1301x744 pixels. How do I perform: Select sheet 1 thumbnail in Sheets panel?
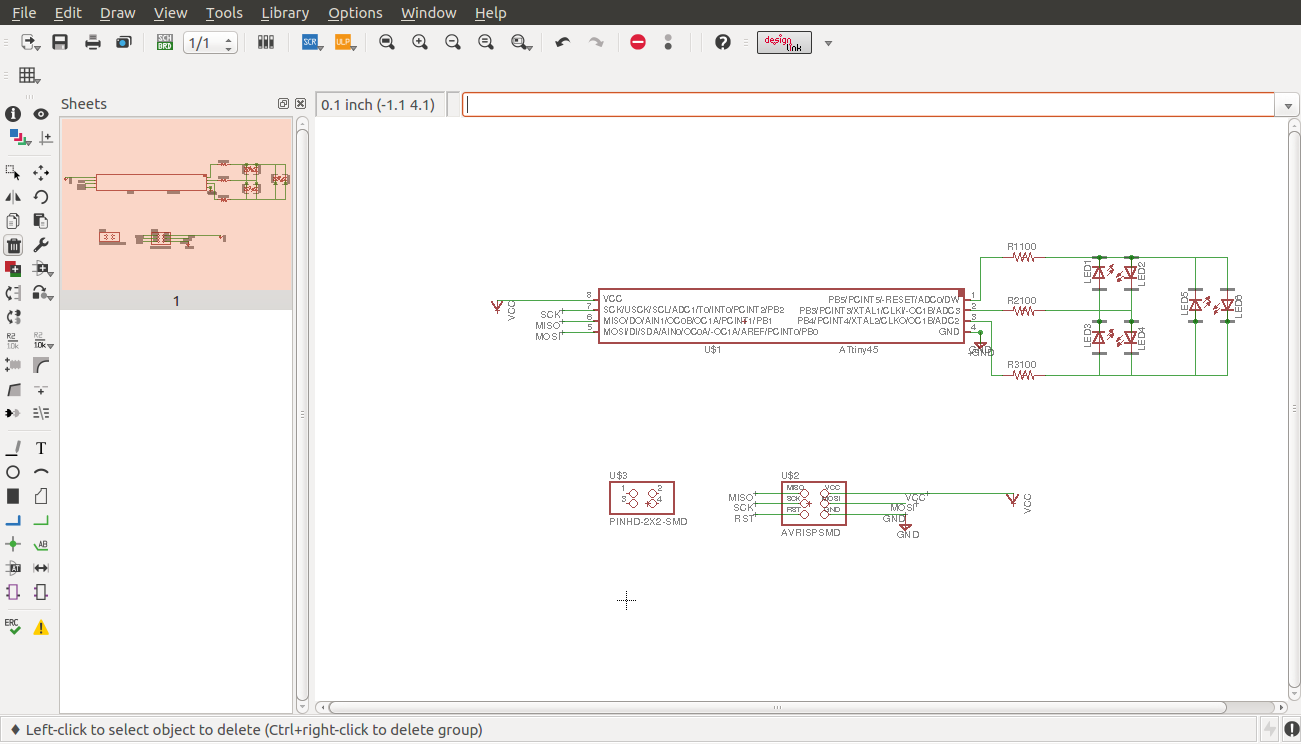click(176, 204)
